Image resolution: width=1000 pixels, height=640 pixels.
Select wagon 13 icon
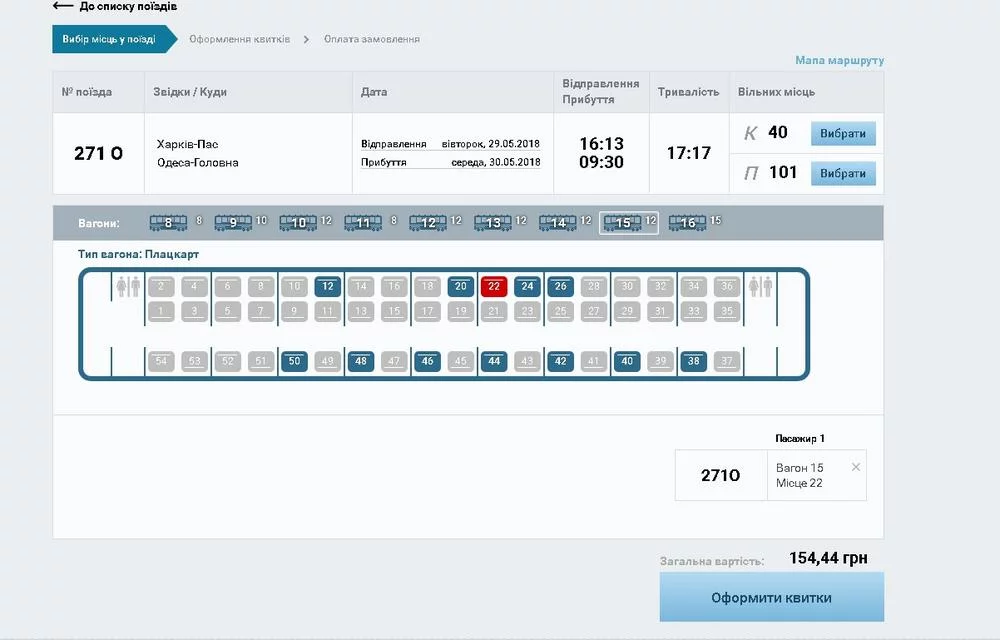click(493, 222)
